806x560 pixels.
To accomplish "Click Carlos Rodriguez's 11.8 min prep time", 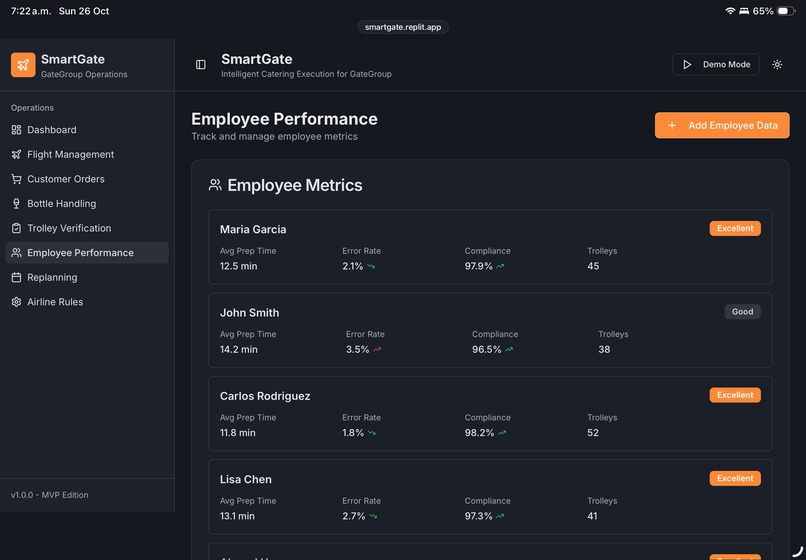I will pyautogui.click(x=237, y=433).
